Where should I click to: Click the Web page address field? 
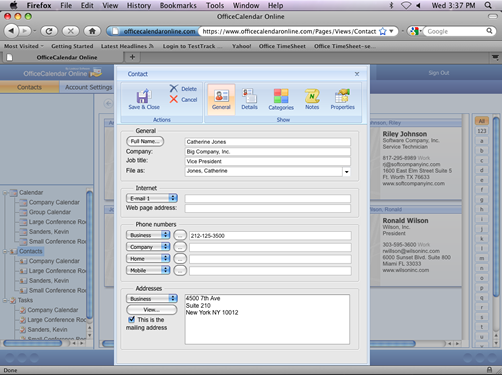[x=268, y=208]
